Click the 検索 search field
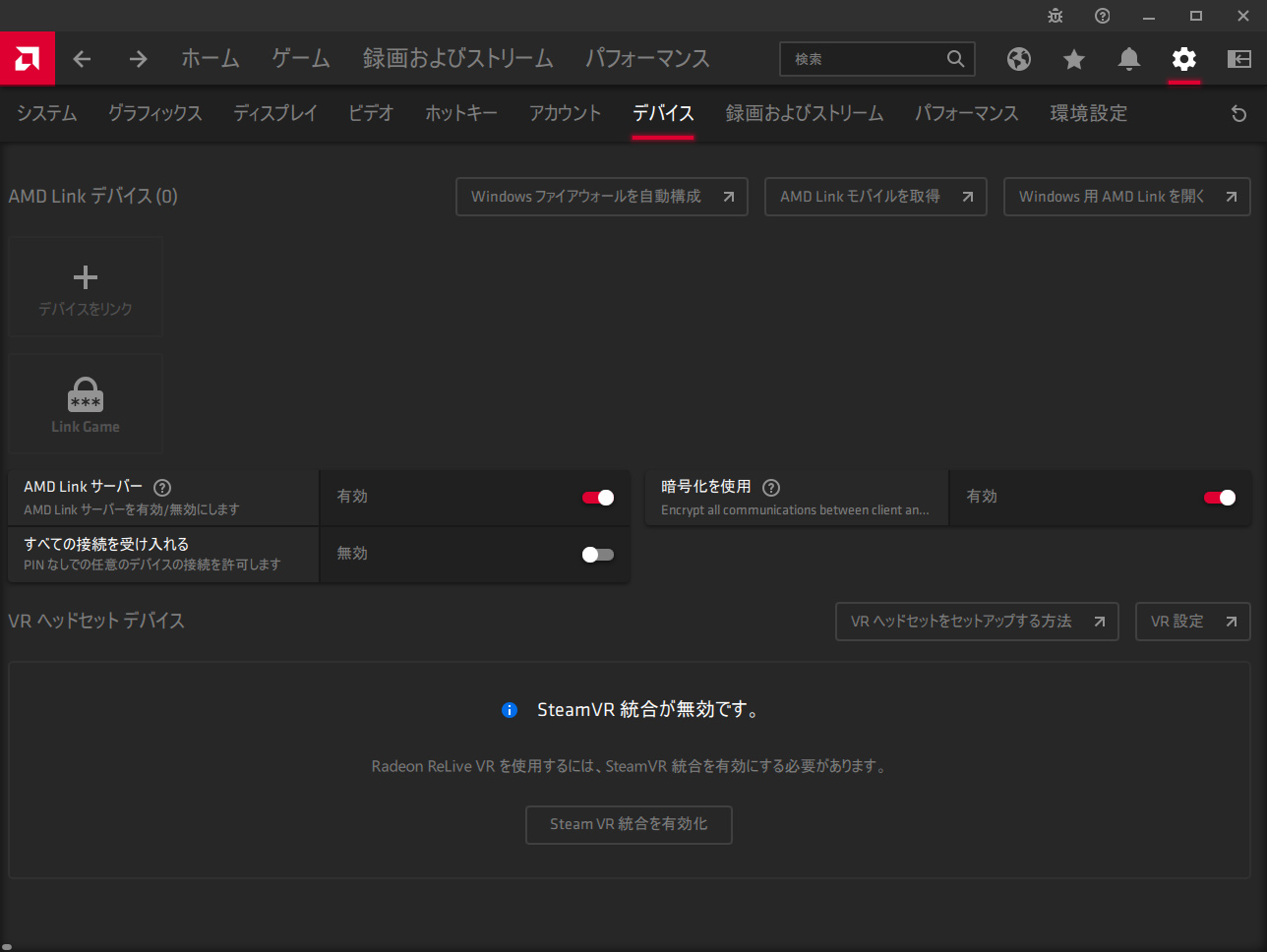 tap(864, 59)
